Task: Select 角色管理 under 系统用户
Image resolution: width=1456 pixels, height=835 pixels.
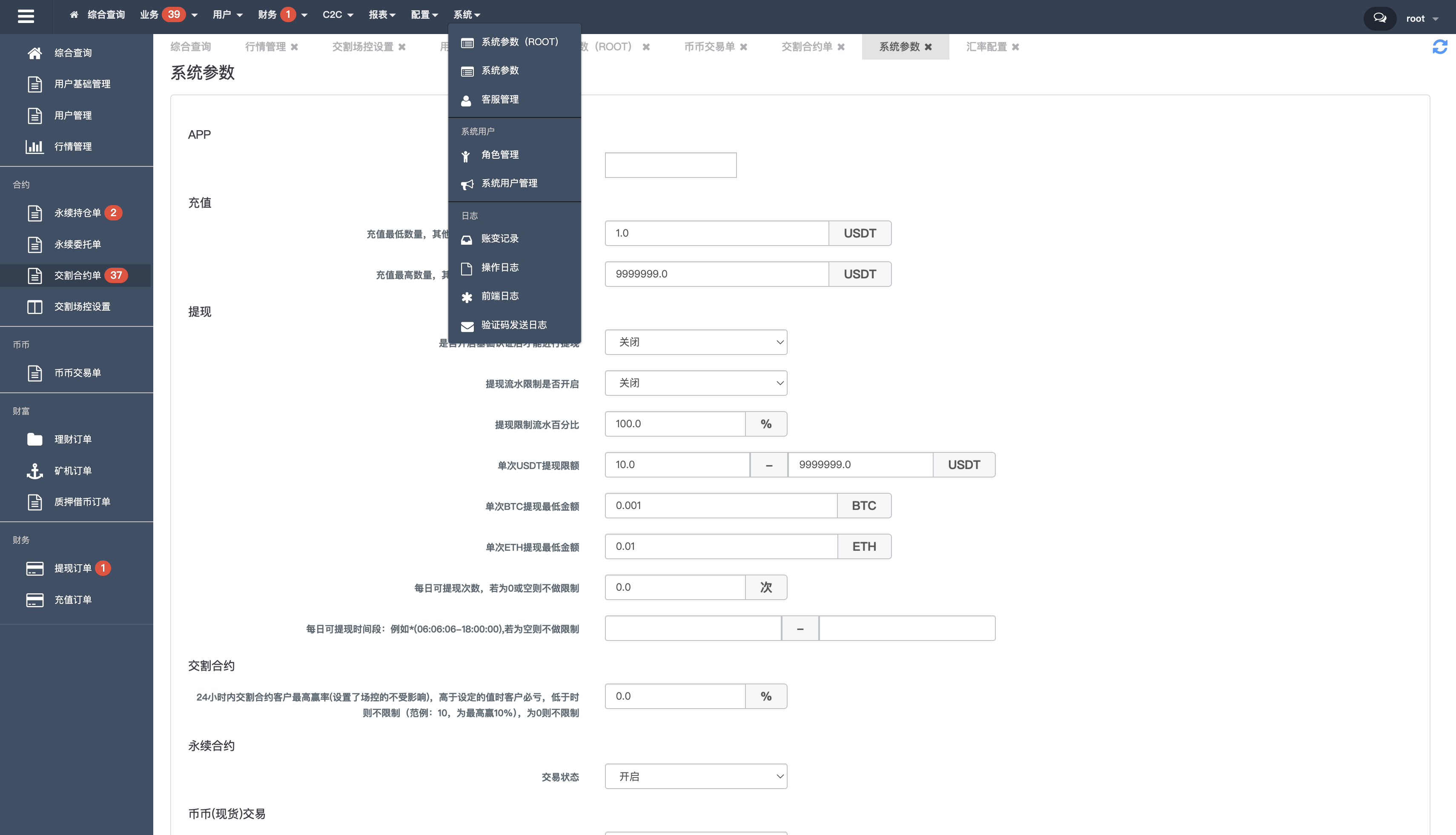Action: (x=500, y=154)
